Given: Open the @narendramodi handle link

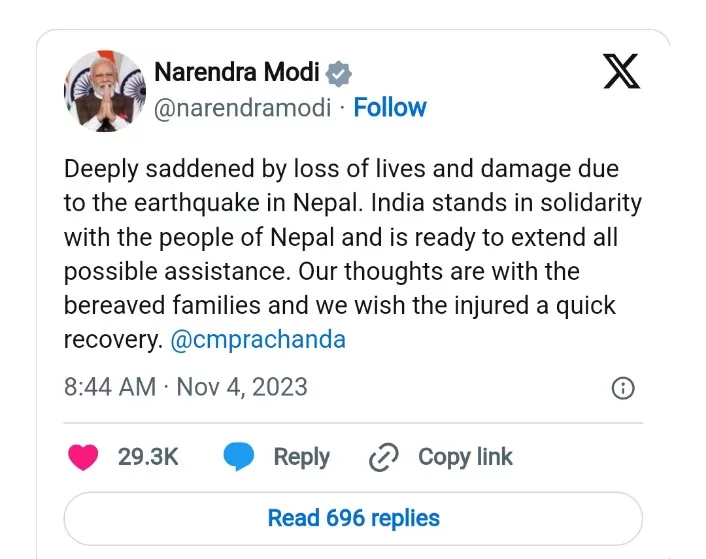Looking at the screenshot, I should [x=242, y=108].
